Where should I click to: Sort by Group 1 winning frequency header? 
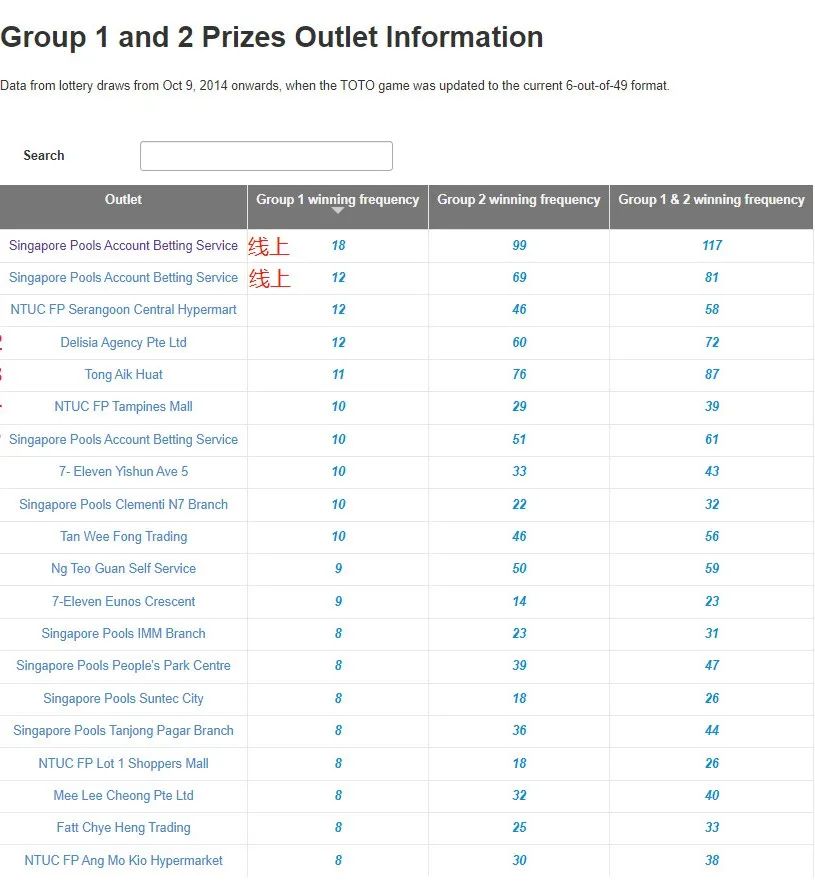tap(337, 199)
